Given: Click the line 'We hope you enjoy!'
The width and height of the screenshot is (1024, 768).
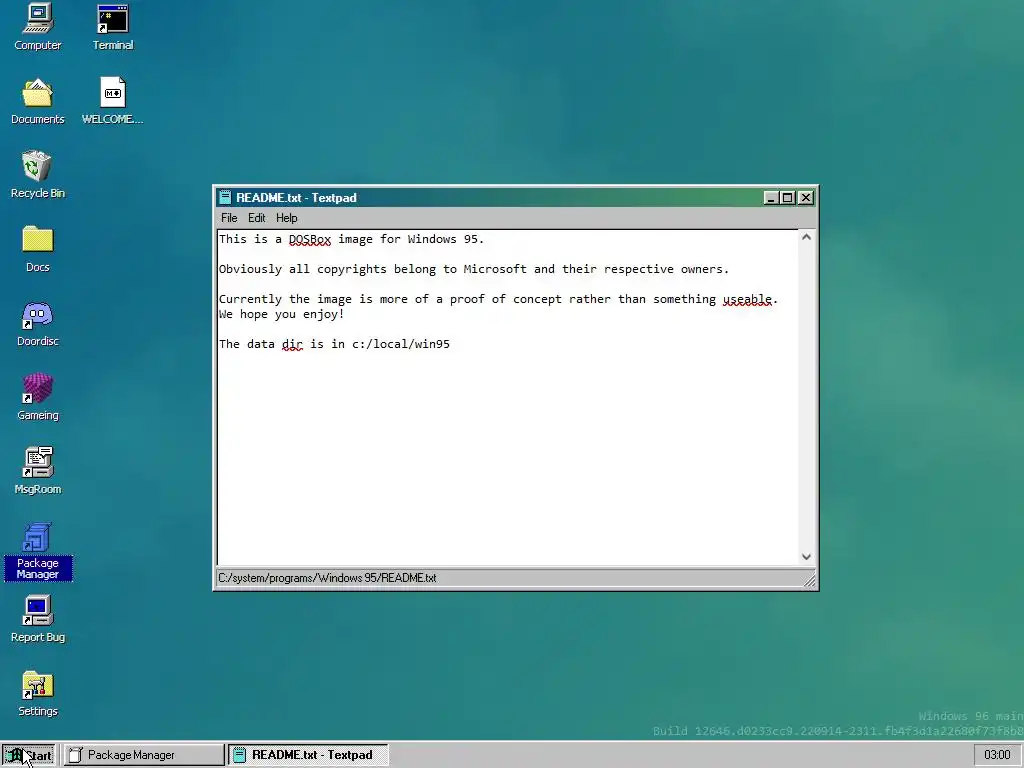Looking at the screenshot, I should pyautogui.click(x=281, y=314).
